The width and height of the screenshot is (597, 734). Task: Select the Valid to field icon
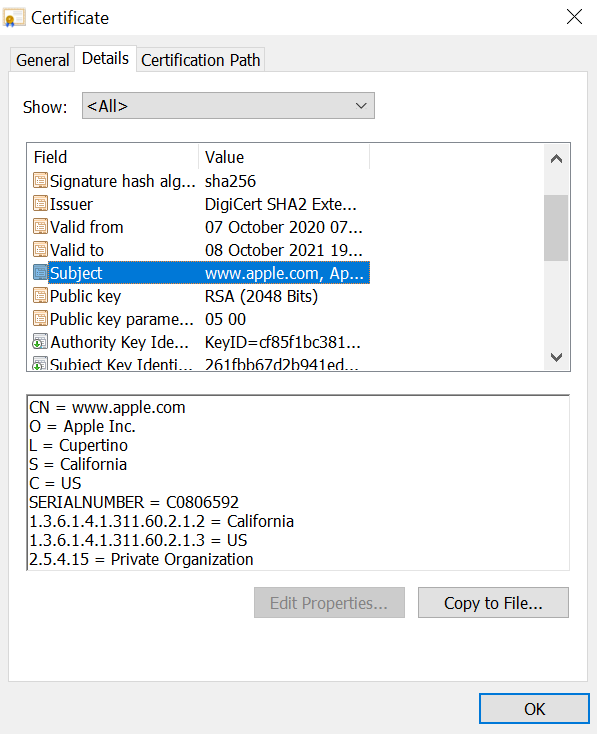(40, 250)
